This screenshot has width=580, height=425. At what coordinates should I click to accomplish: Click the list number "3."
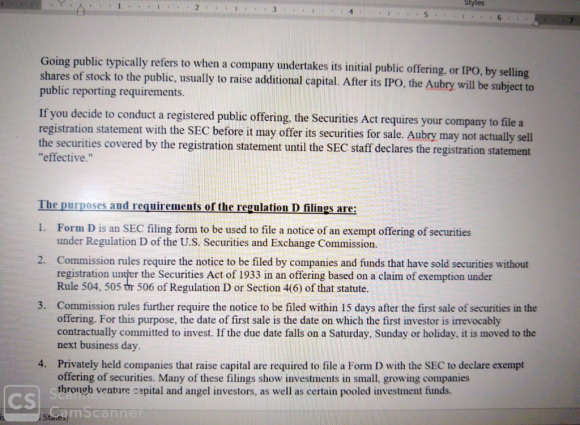click(42, 306)
